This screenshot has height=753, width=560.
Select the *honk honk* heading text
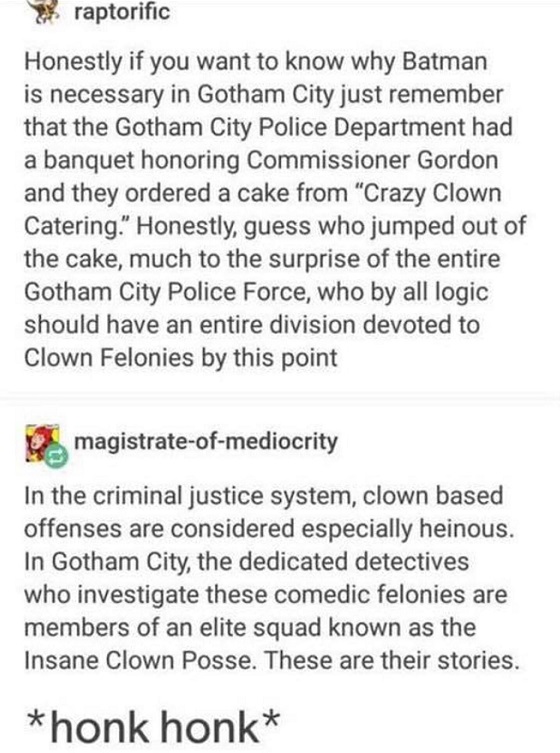(153, 727)
